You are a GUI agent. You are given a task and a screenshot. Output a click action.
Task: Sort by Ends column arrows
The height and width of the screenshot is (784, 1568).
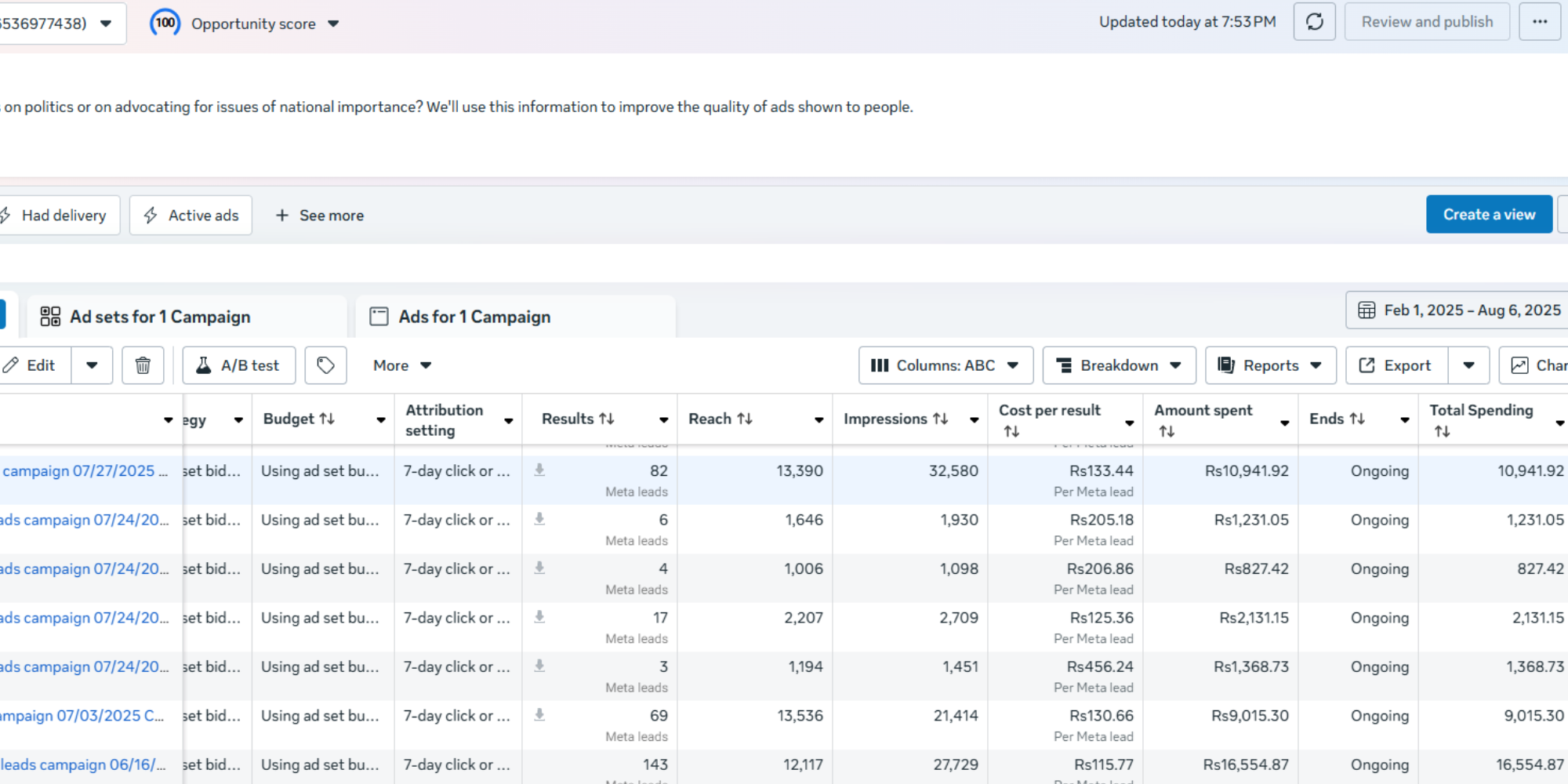pyautogui.click(x=1357, y=419)
